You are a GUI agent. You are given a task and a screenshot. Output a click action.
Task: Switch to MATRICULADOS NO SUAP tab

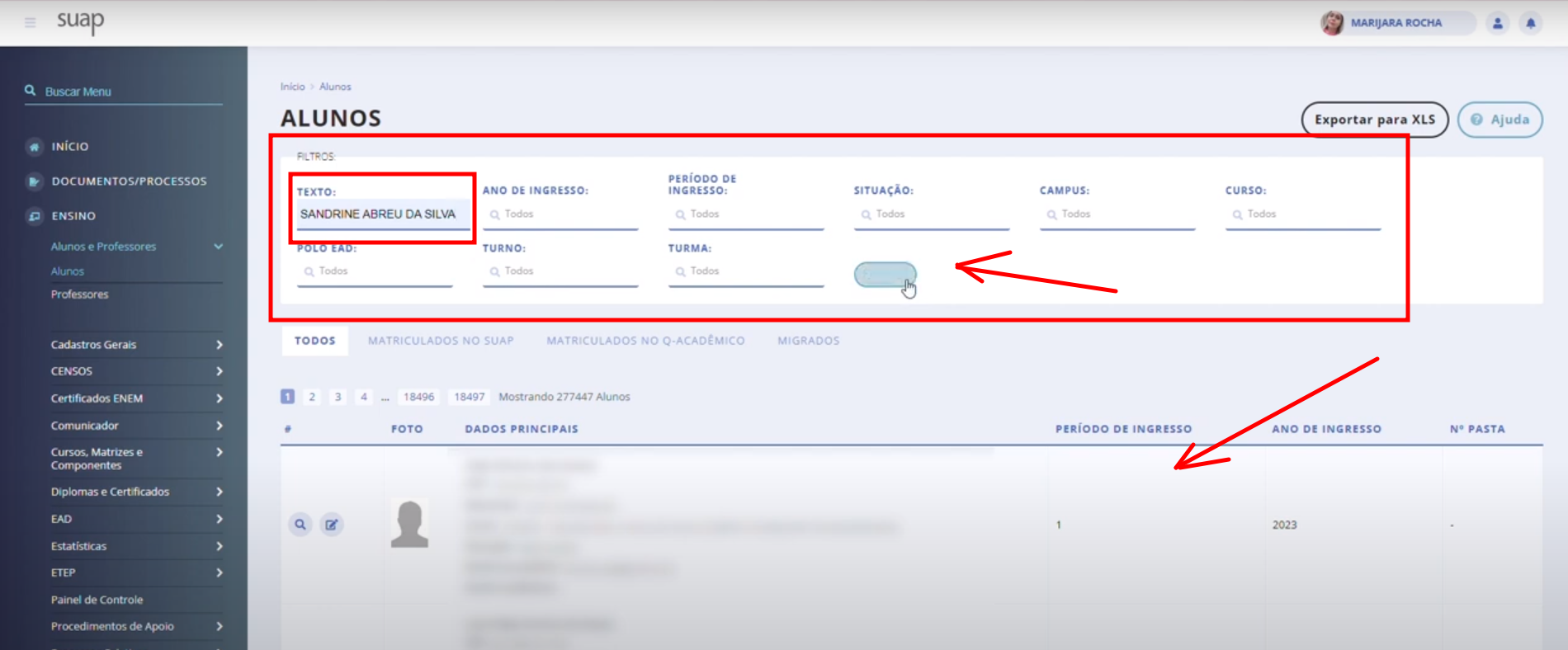coord(441,341)
